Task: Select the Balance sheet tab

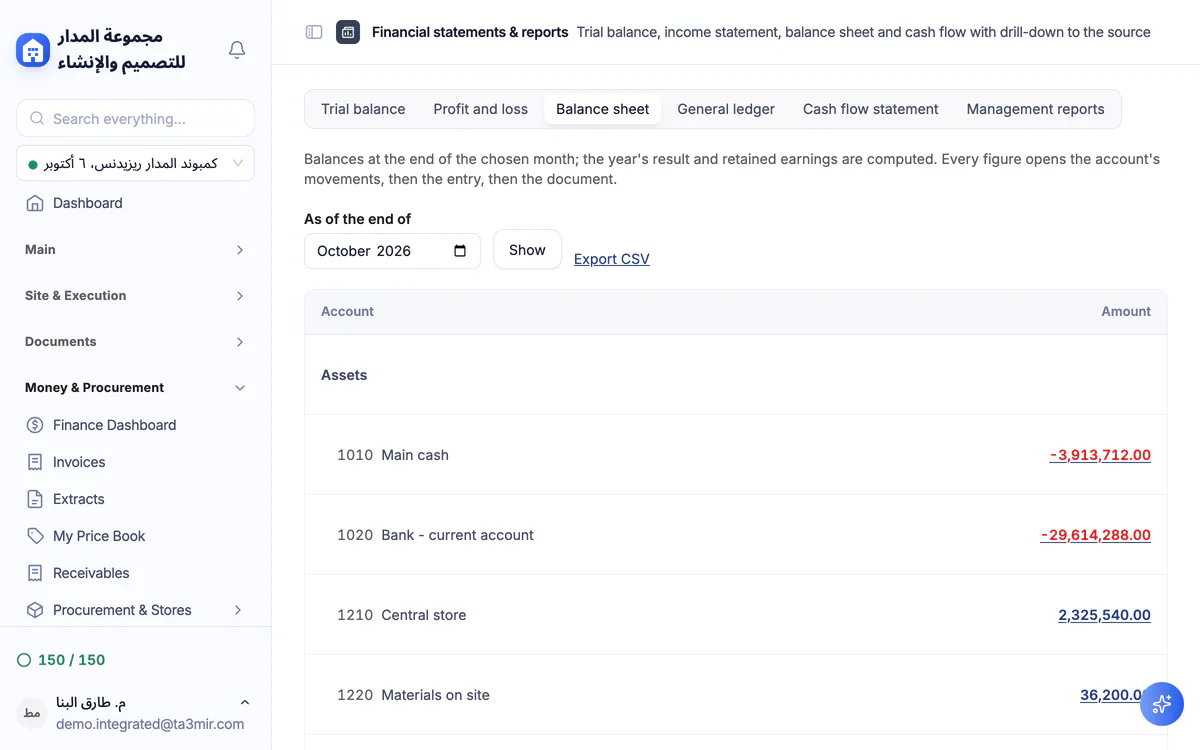Action: [x=602, y=109]
